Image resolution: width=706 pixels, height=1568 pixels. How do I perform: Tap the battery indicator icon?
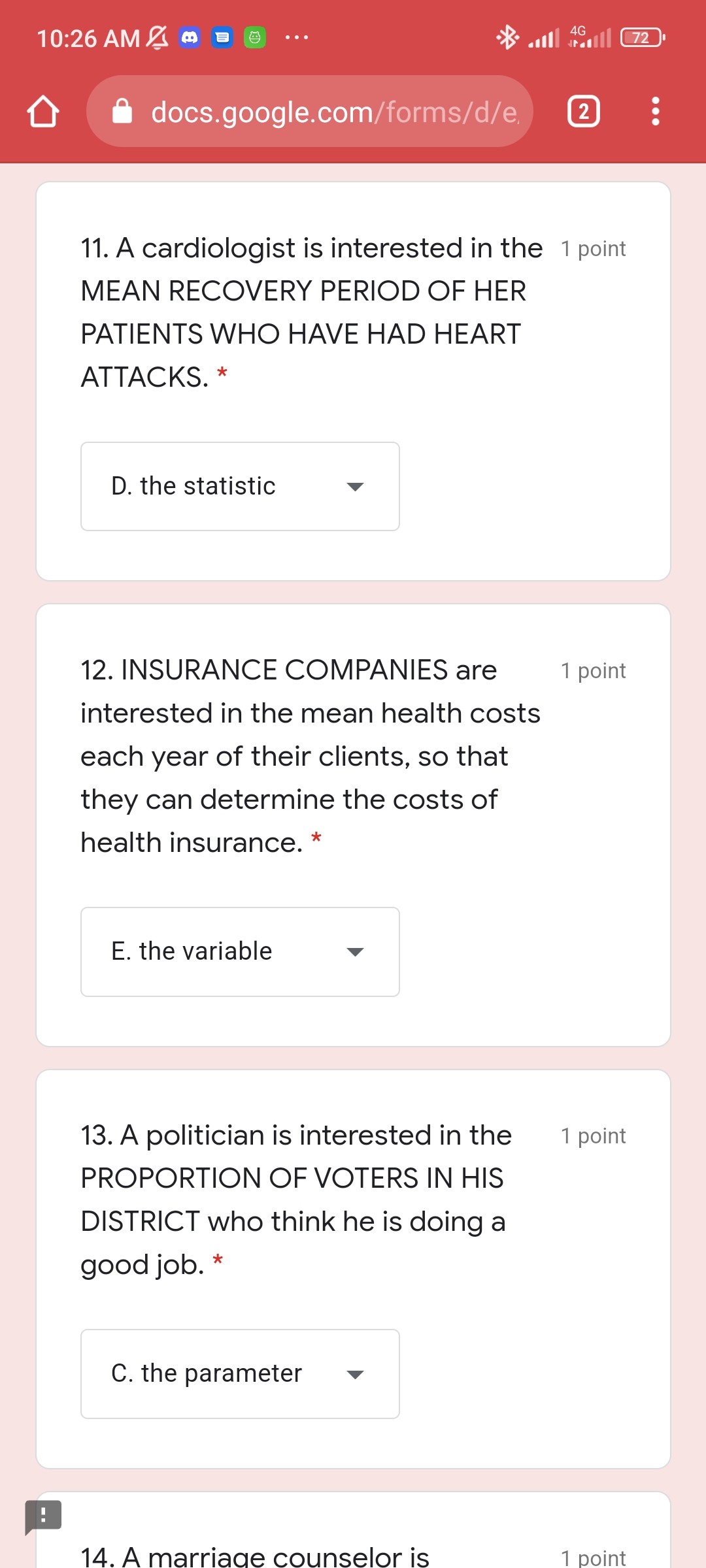point(643,38)
